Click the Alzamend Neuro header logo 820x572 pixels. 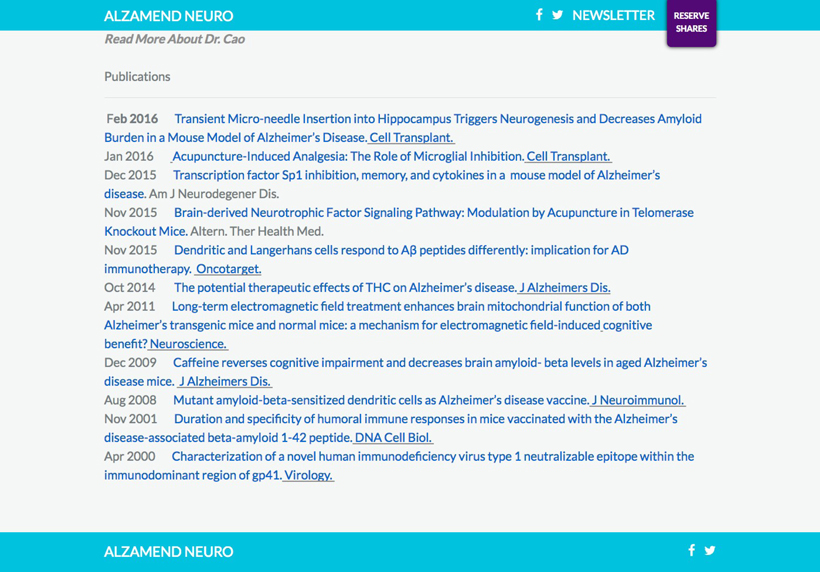click(168, 16)
